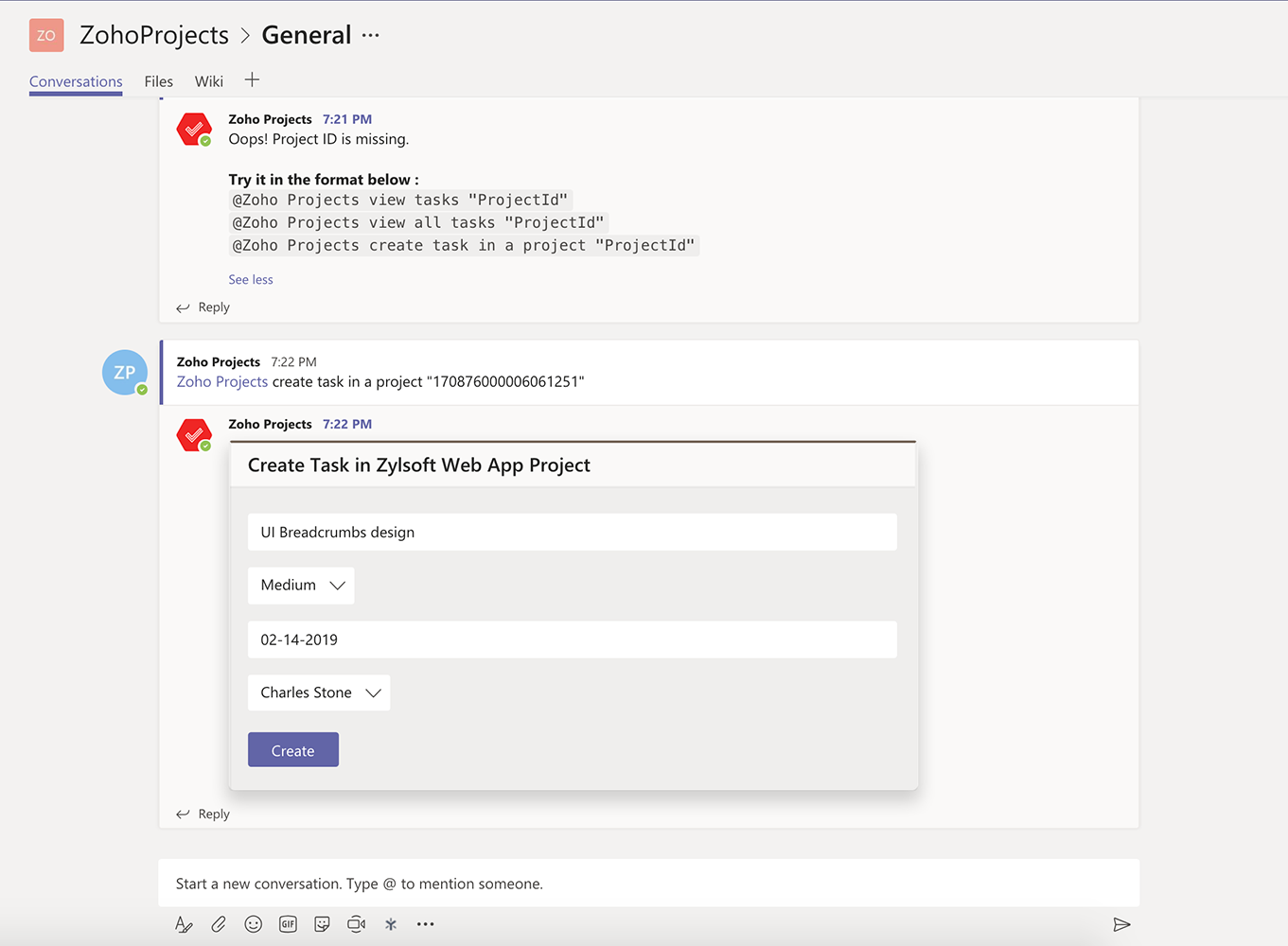Open the ZO team avatar icon
This screenshot has width=1288, height=946.
(x=46, y=35)
